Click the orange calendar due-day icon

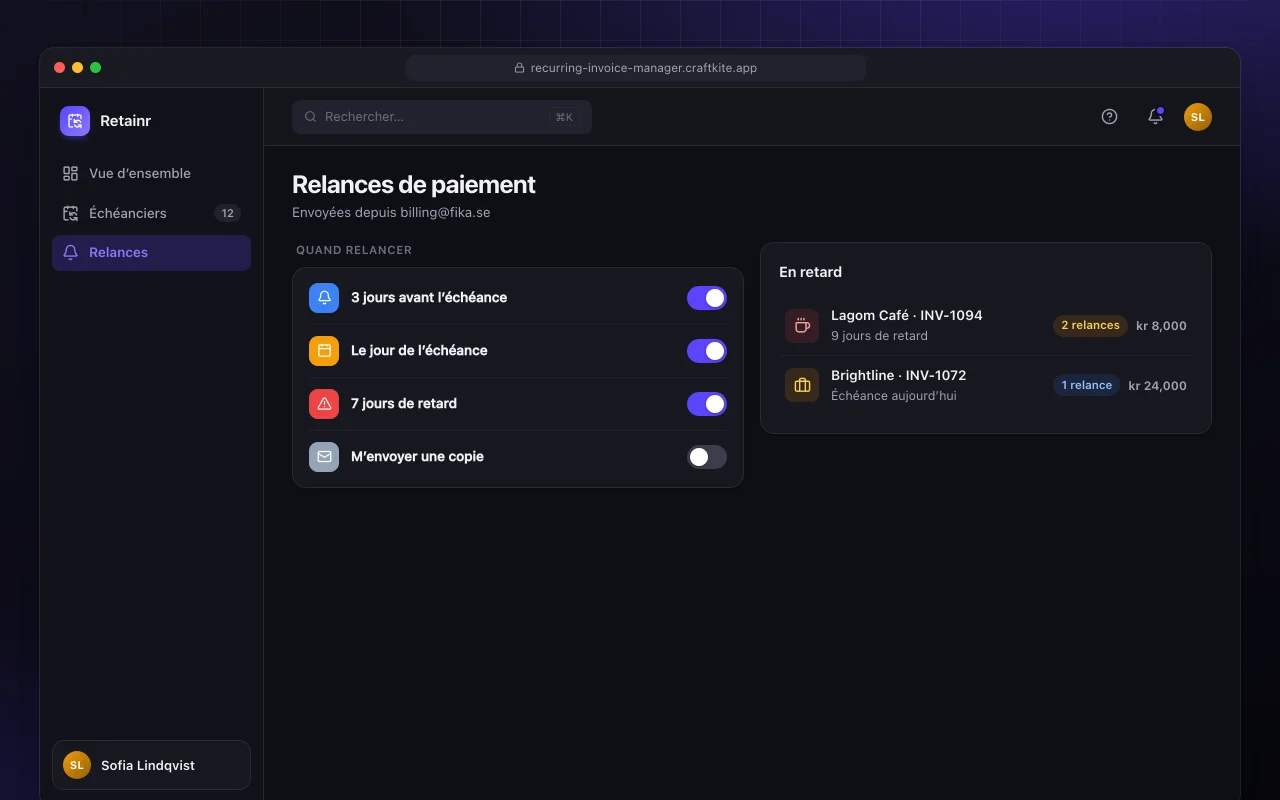pyautogui.click(x=324, y=351)
